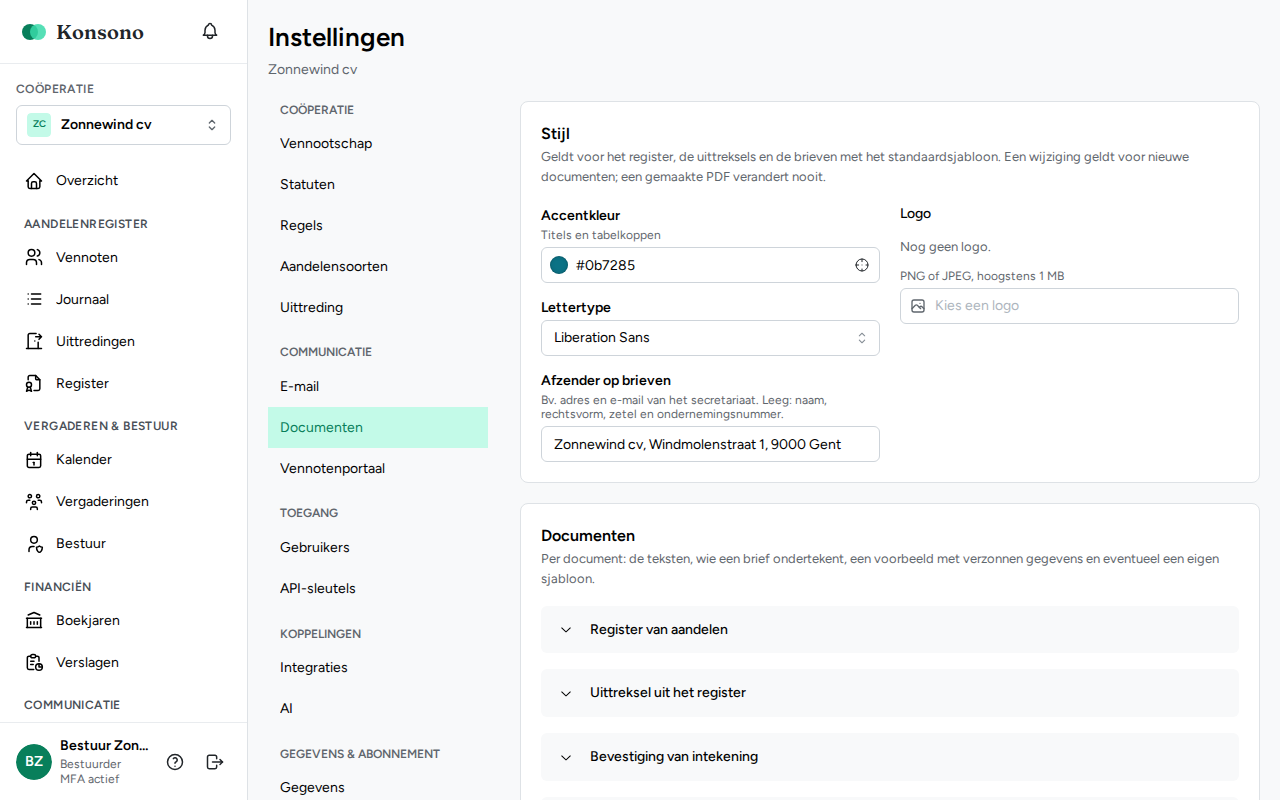Image resolution: width=1280 pixels, height=800 pixels.
Task: Go to Overzicht page
Action: (123, 181)
